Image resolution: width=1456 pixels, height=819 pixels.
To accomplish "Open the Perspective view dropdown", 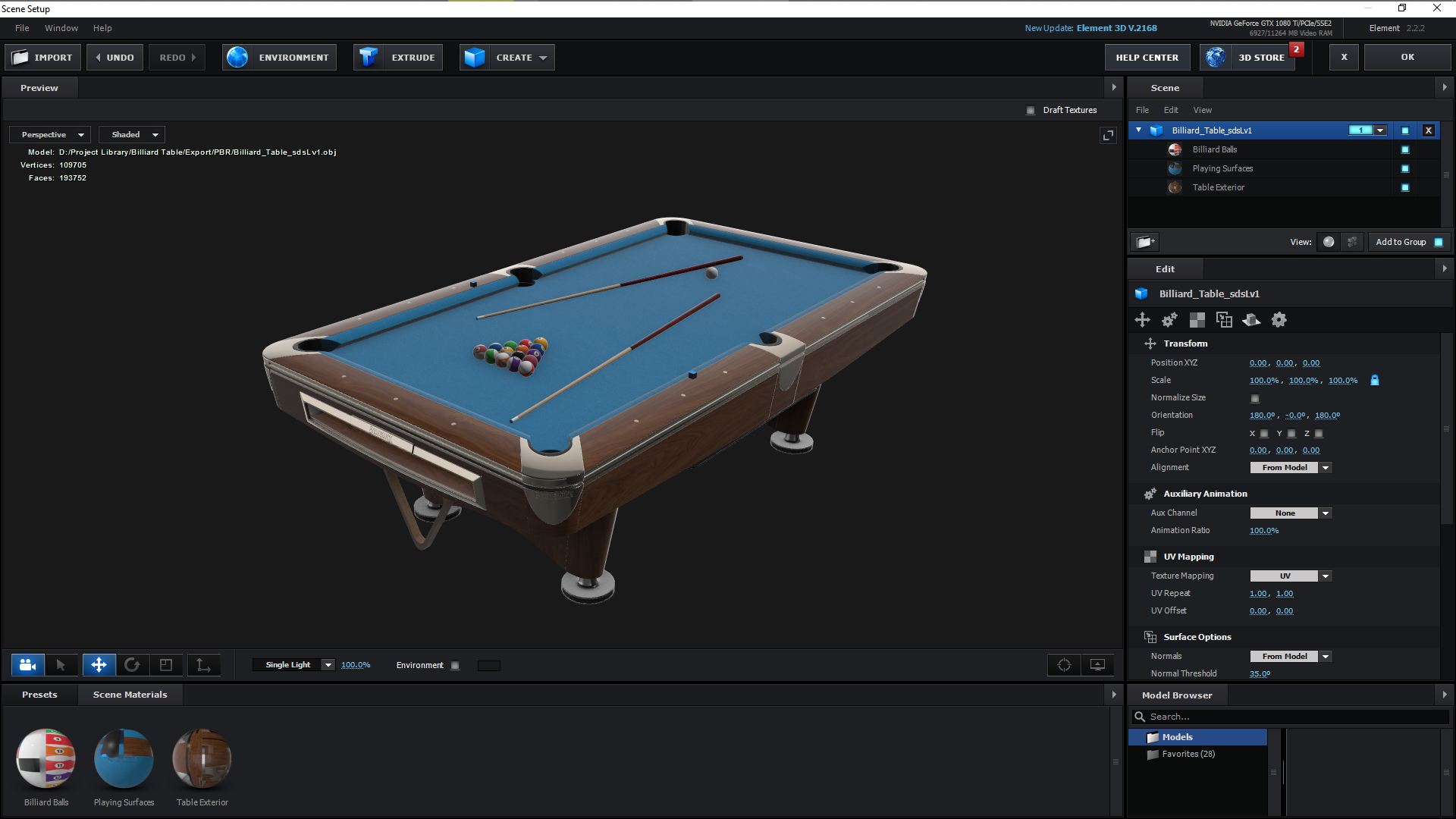I will [49, 134].
